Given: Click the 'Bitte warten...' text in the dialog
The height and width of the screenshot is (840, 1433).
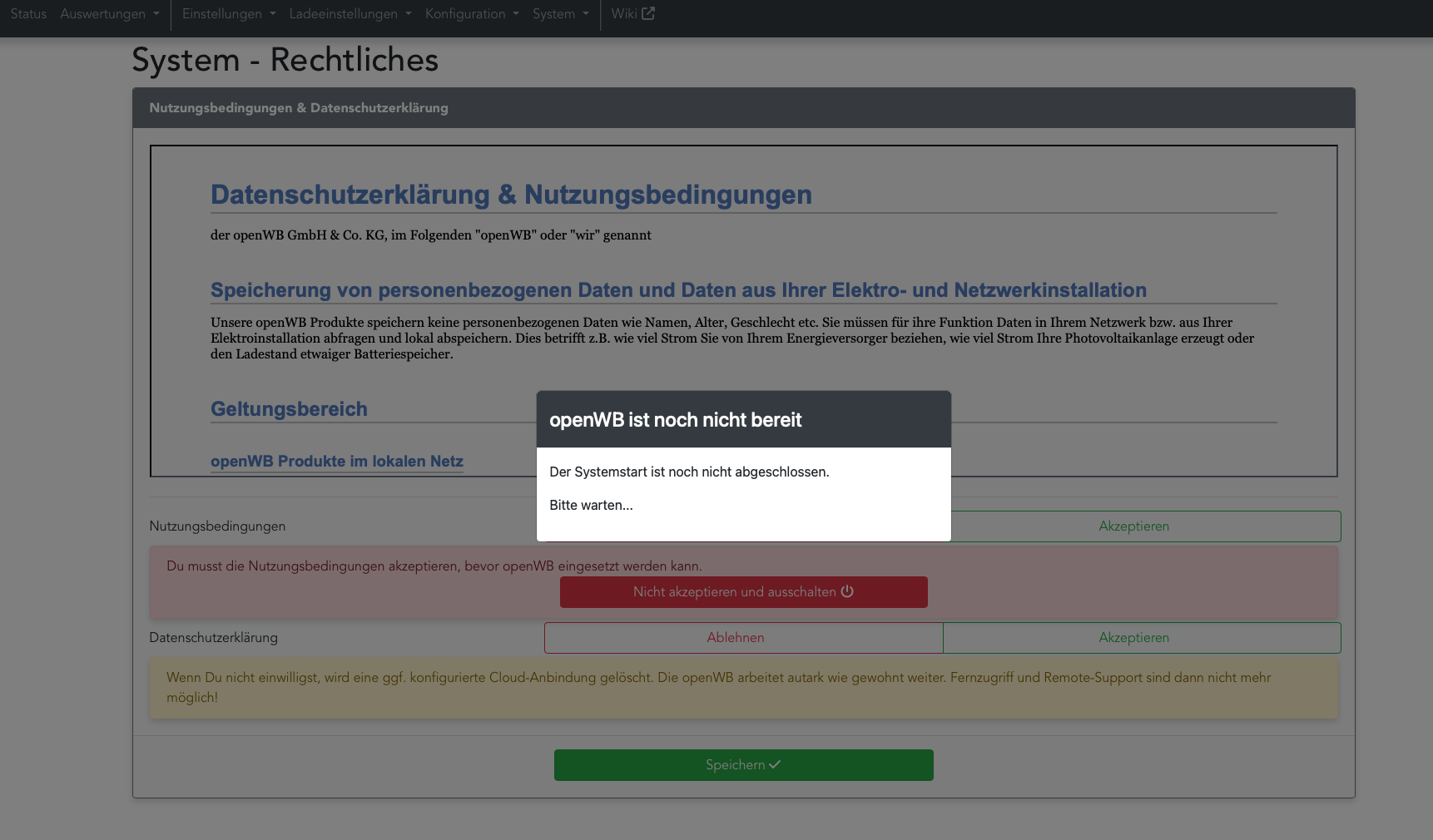Looking at the screenshot, I should [591, 505].
